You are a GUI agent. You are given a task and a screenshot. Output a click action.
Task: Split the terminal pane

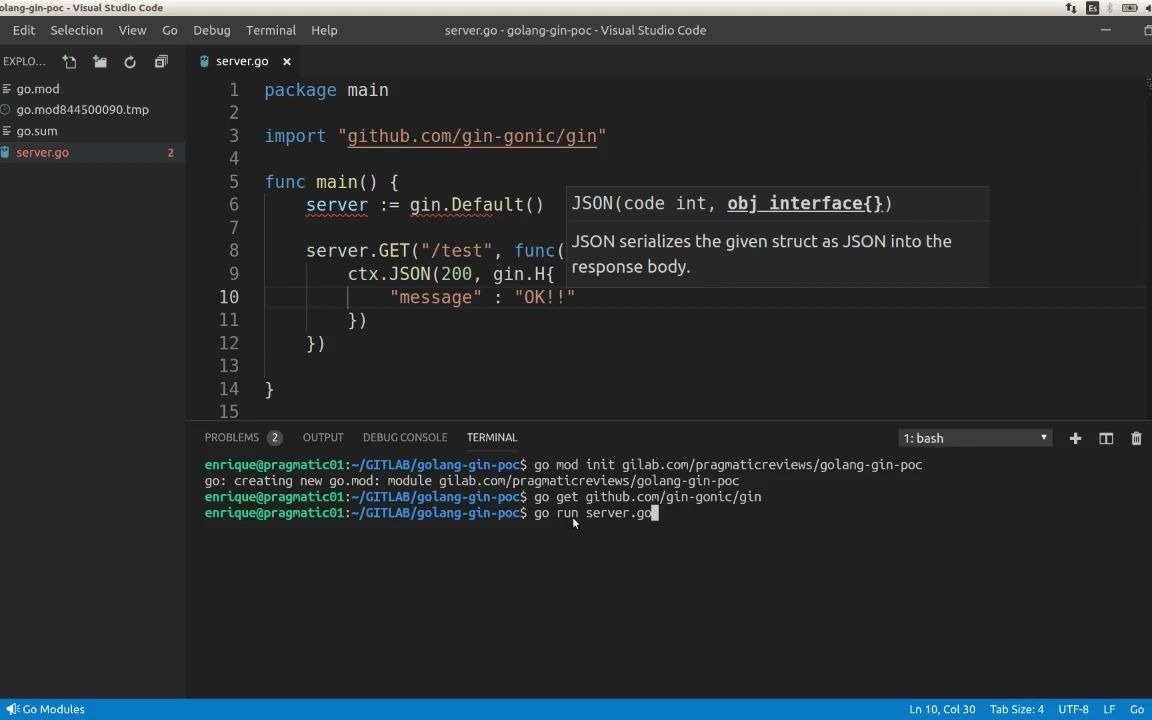(1105, 438)
